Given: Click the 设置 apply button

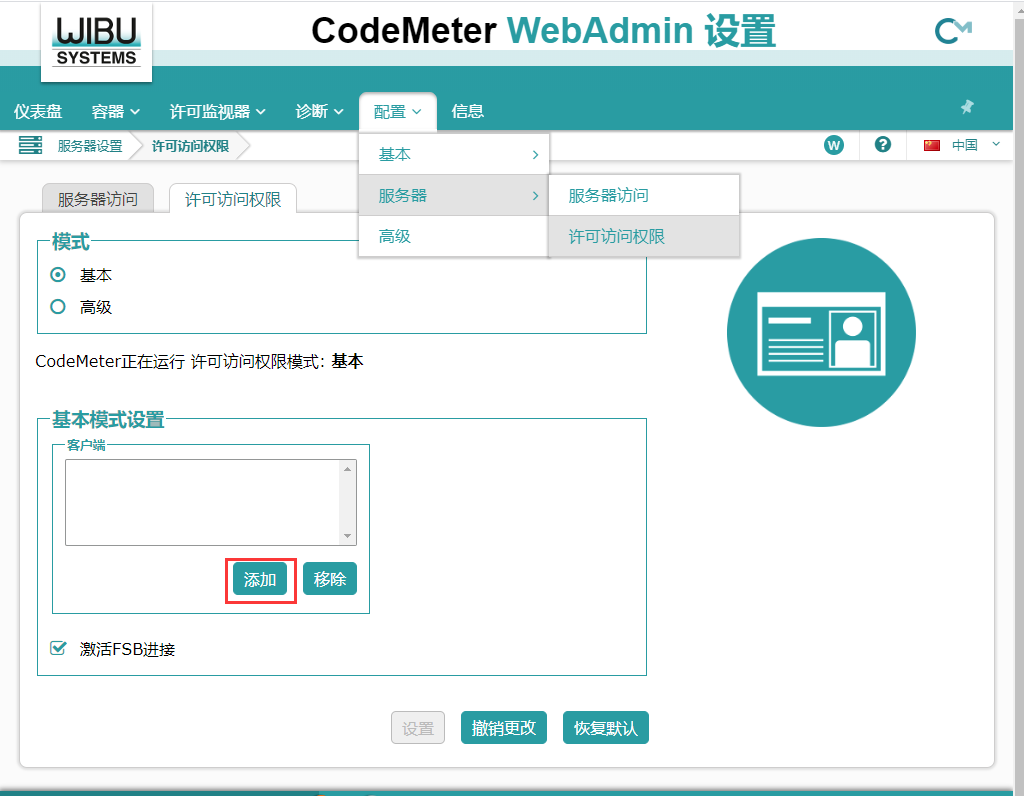Looking at the screenshot, I should point(418,727).
